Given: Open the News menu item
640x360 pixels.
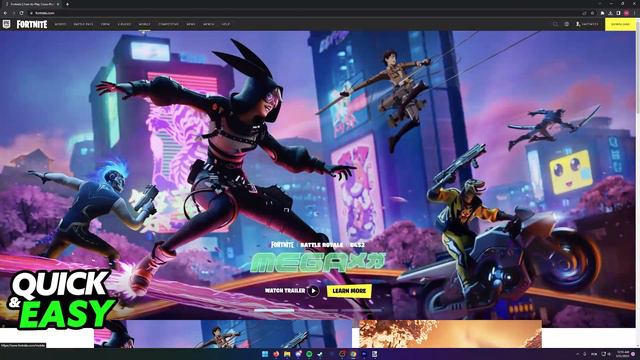Looking at the screenshot, I should (x=191, y=24).
